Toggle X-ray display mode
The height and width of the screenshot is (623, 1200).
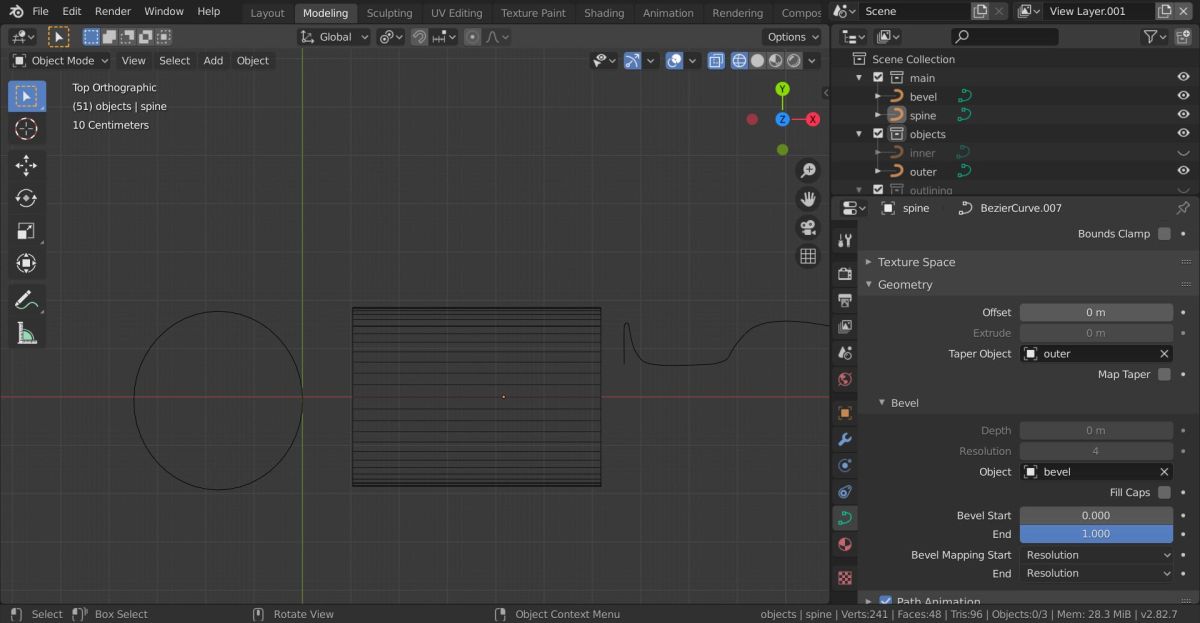[716, 61]
